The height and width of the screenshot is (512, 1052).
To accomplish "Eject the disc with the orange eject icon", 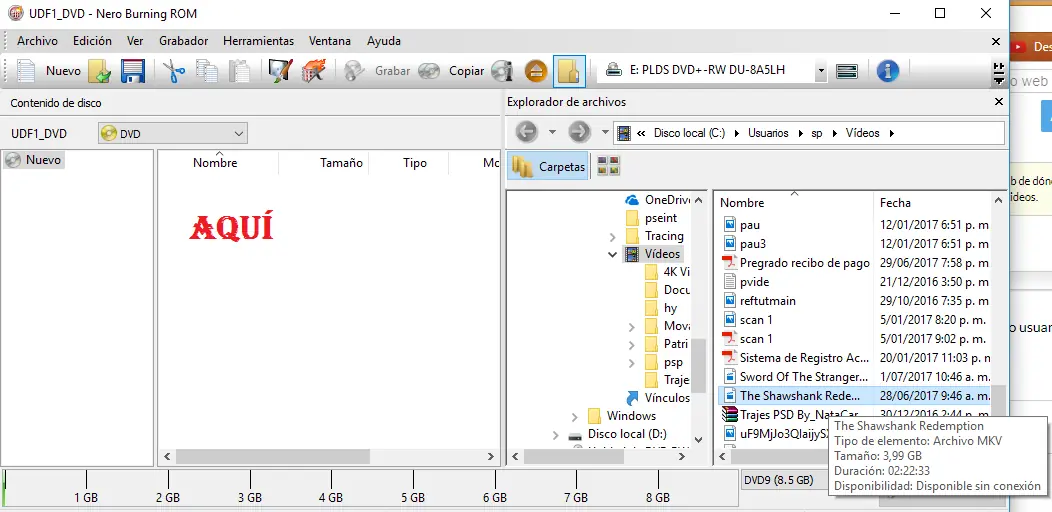I will [535, 70].
